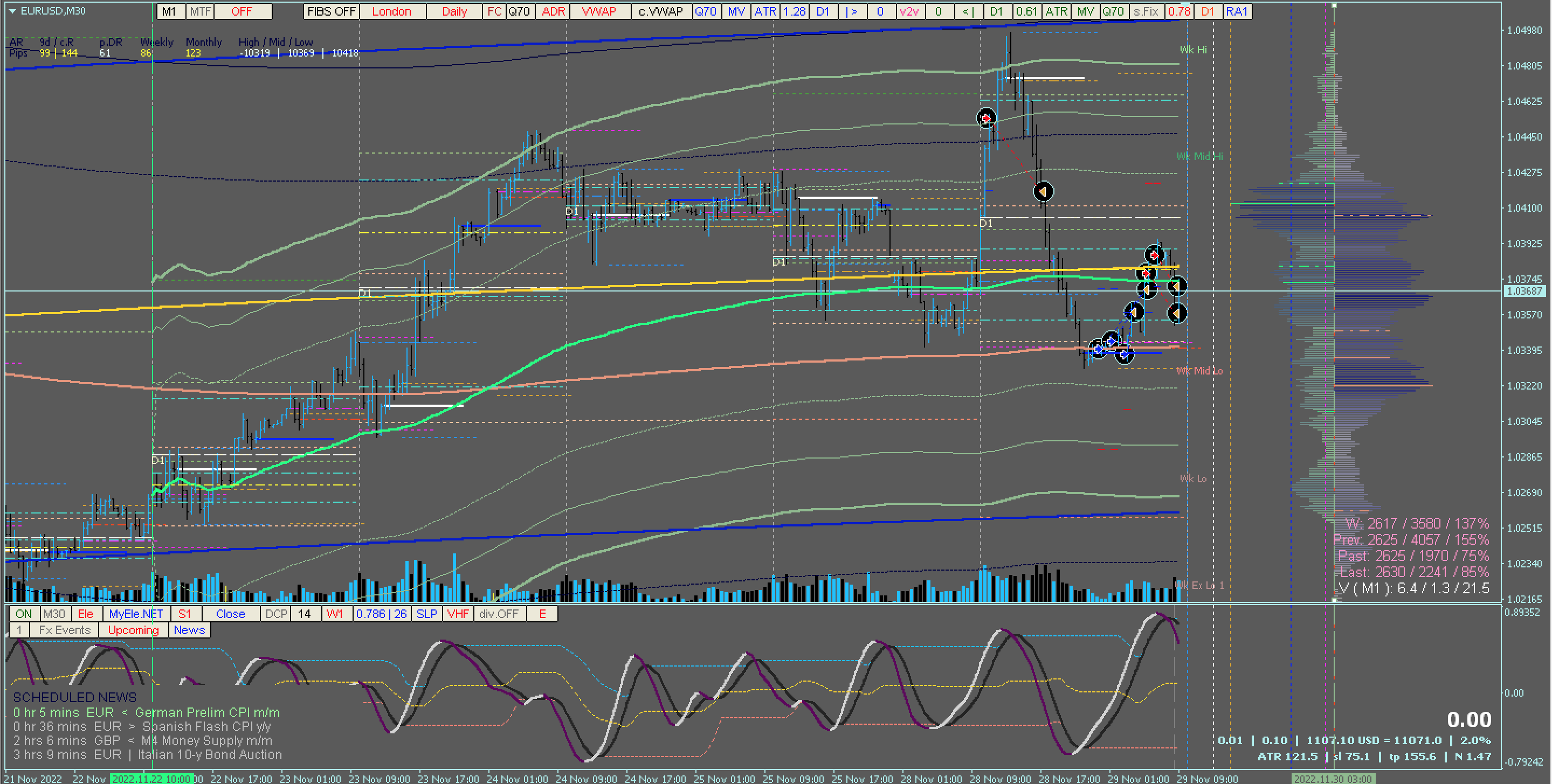Toggle the red OFF button beside MTF
Screen dimensions: 1552x784
pyautogui.click(x=242, y=11)
